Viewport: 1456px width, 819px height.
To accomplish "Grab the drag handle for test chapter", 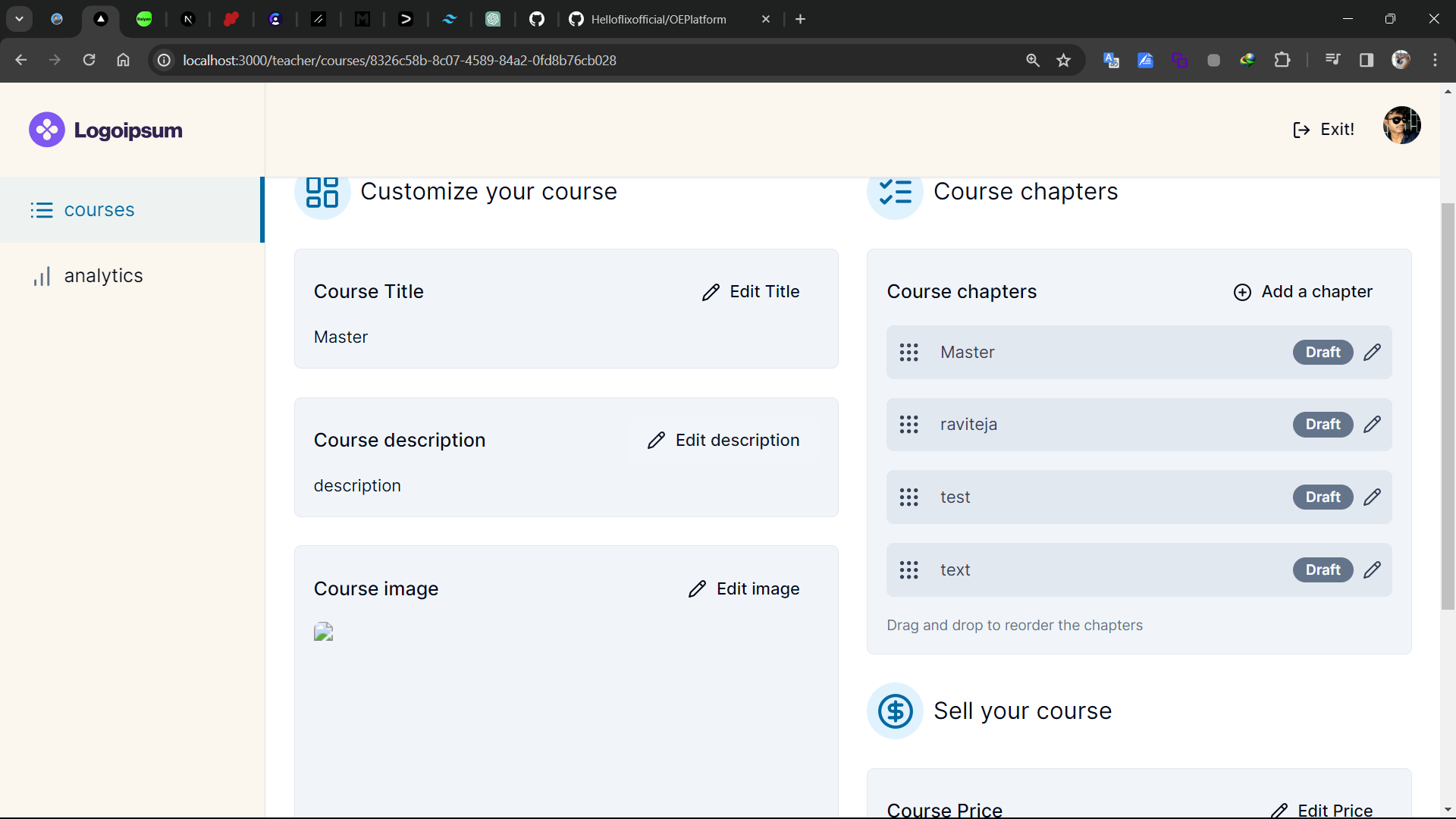I will click(x=908, y=497).
